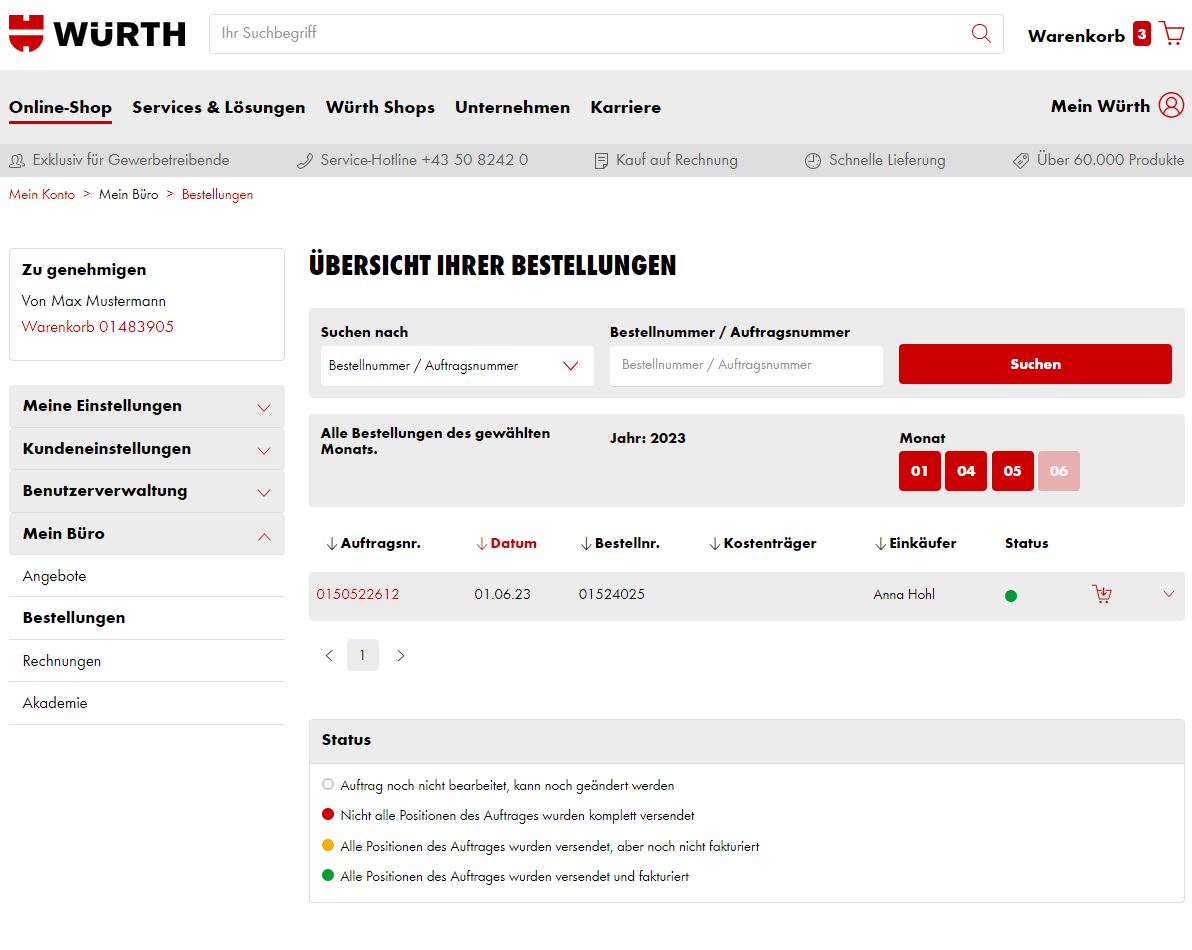
Task: Click the magnifier search icon
Action: coord(981,33)
